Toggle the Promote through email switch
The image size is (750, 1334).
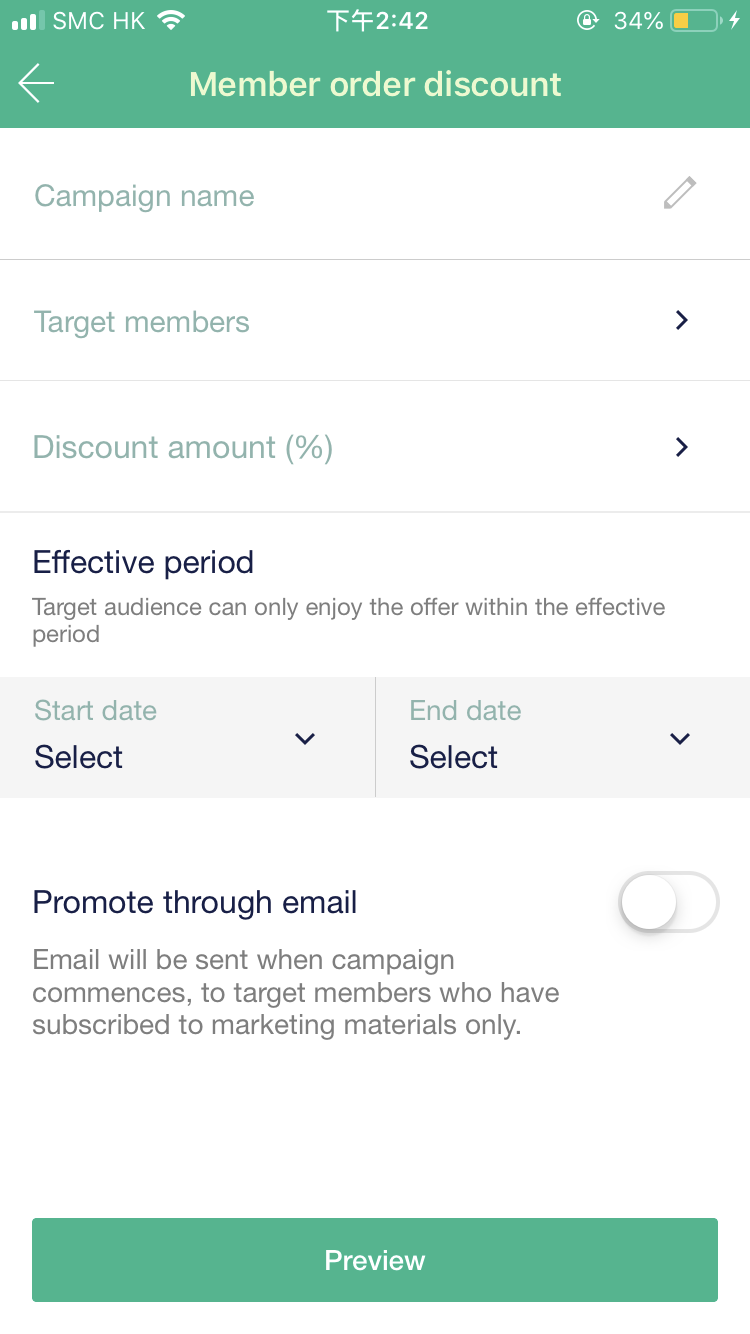(668, 902)
